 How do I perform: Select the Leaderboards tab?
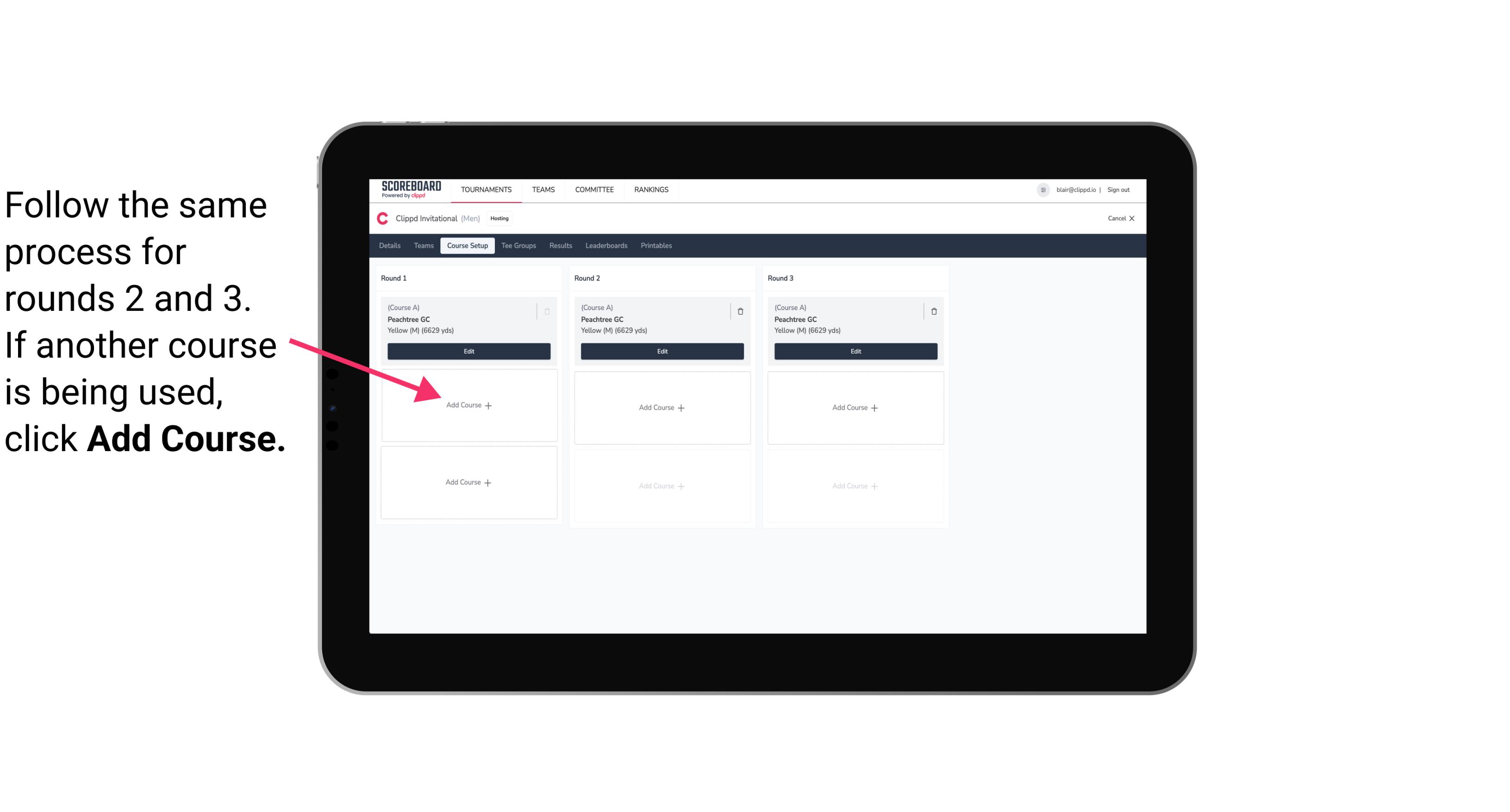click(x=606, y=245)
